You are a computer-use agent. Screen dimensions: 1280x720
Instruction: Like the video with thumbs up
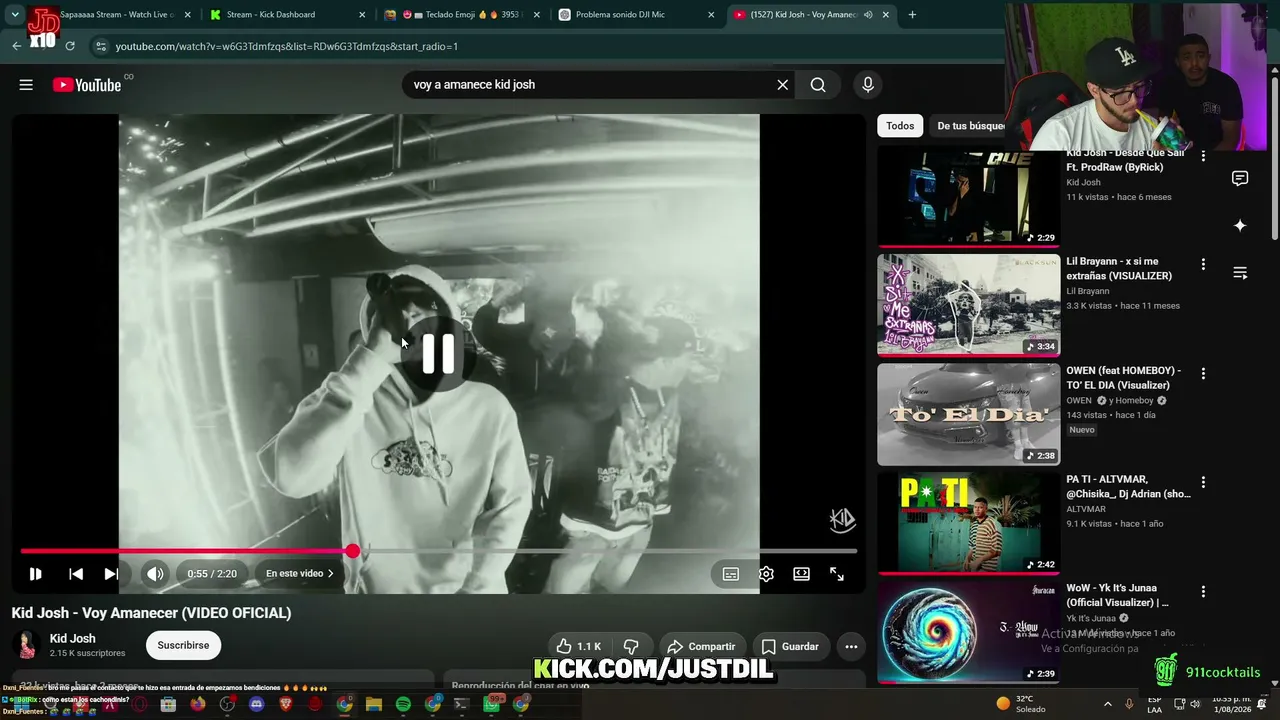578,647
